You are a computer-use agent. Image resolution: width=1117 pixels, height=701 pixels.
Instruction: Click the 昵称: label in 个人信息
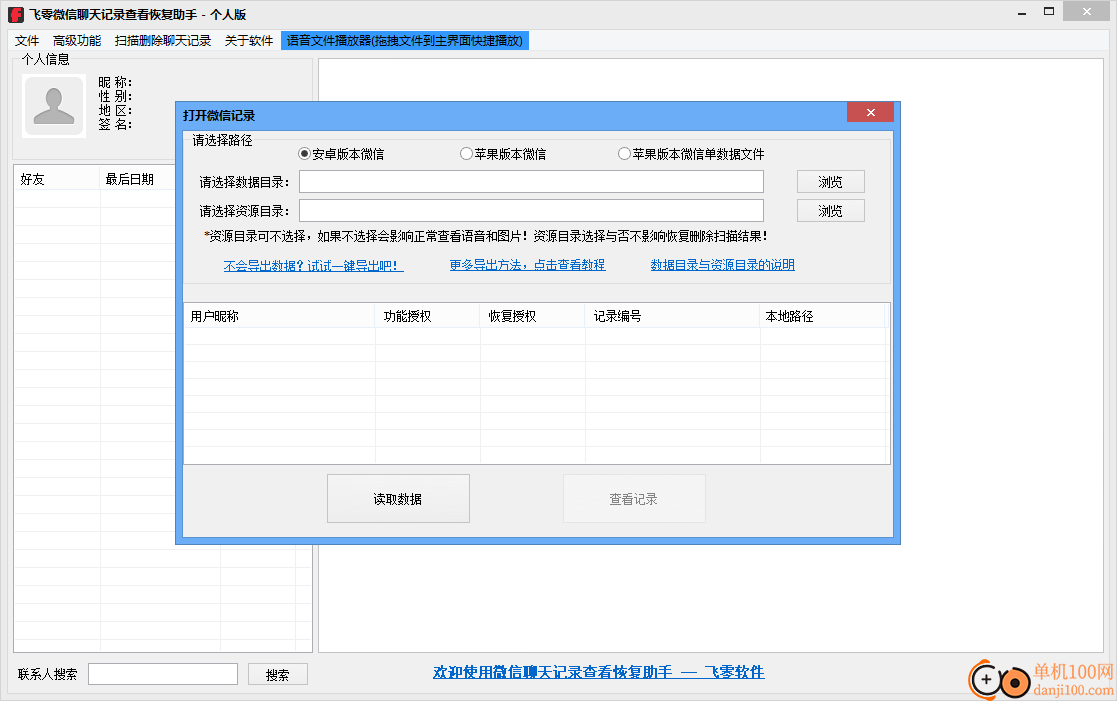point(115,83)
